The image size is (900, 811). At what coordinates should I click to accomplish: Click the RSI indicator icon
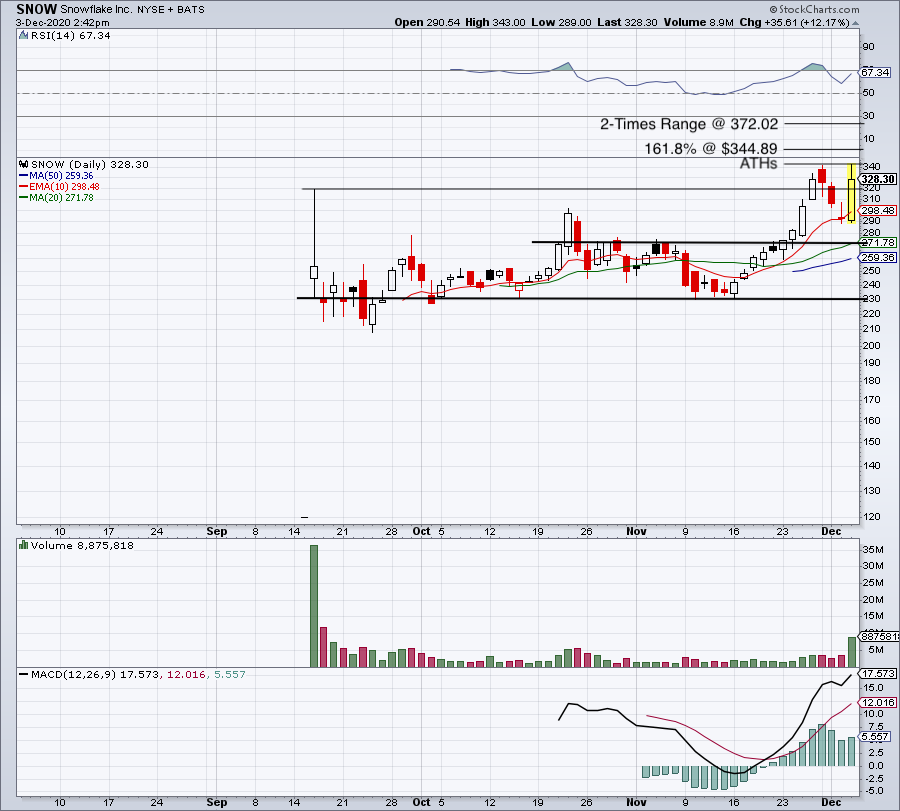[x=24, y=35]
